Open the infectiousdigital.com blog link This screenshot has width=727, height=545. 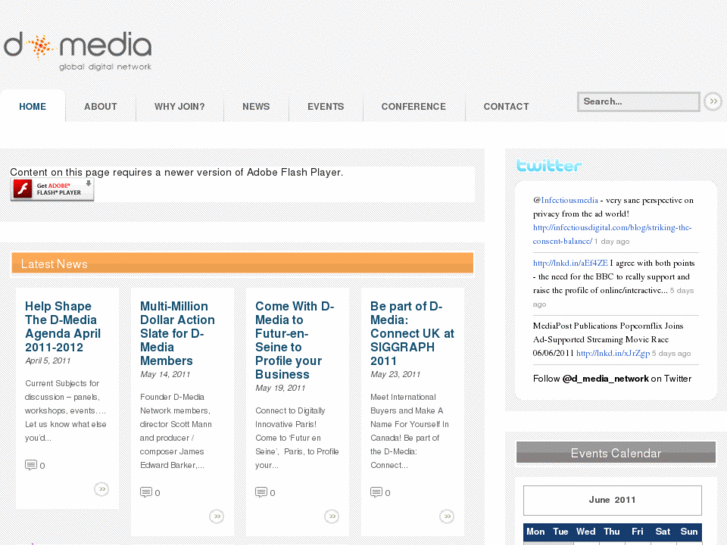tap(612, 234)
